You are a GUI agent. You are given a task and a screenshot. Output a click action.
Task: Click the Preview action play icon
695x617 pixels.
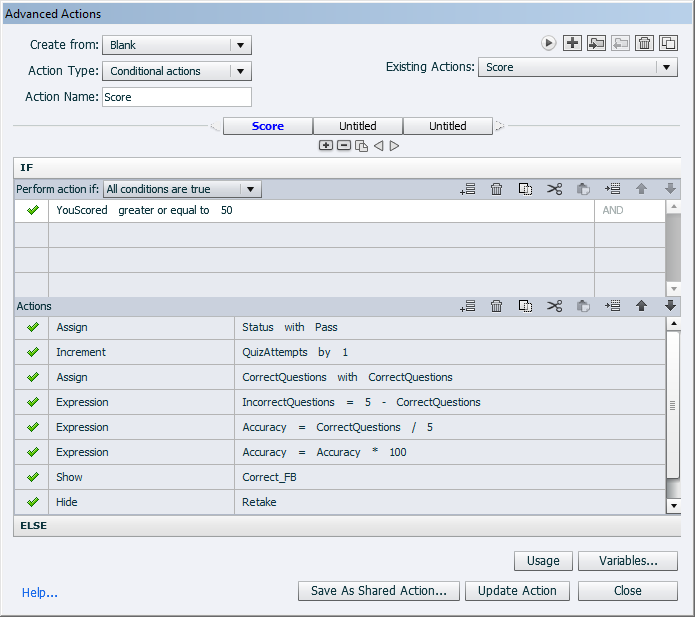(548, 43)
